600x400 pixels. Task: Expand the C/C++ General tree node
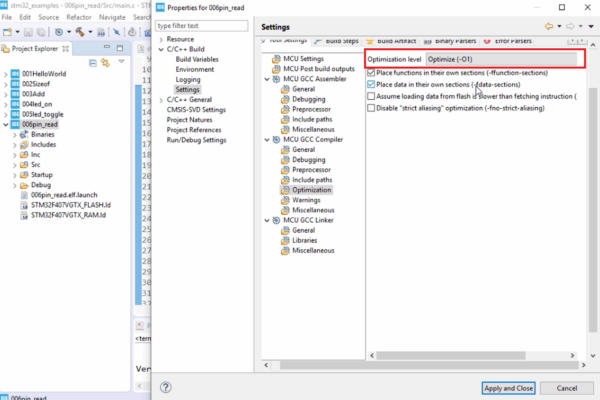coord(161,100)
